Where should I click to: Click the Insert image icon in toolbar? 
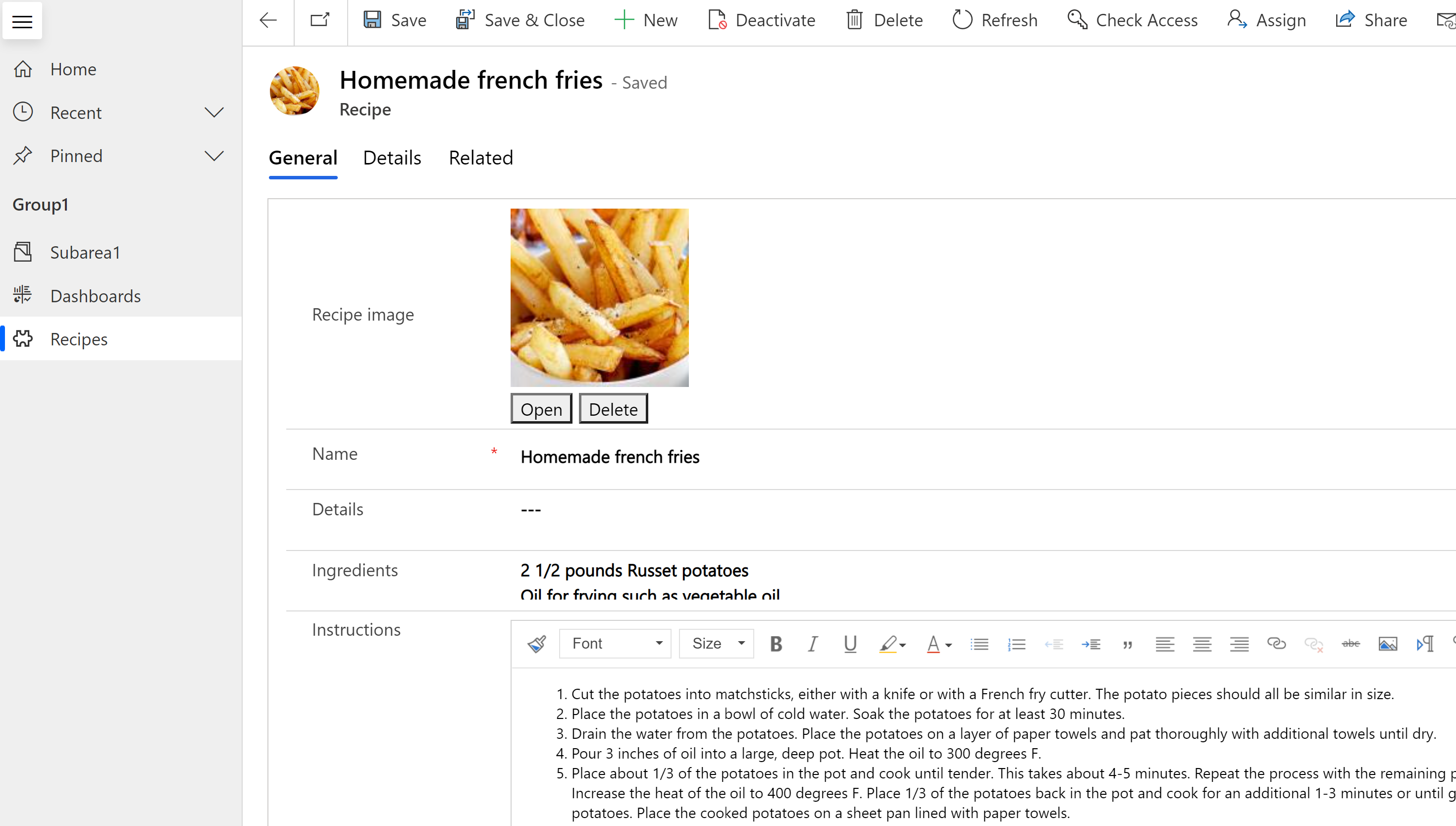1387,643
